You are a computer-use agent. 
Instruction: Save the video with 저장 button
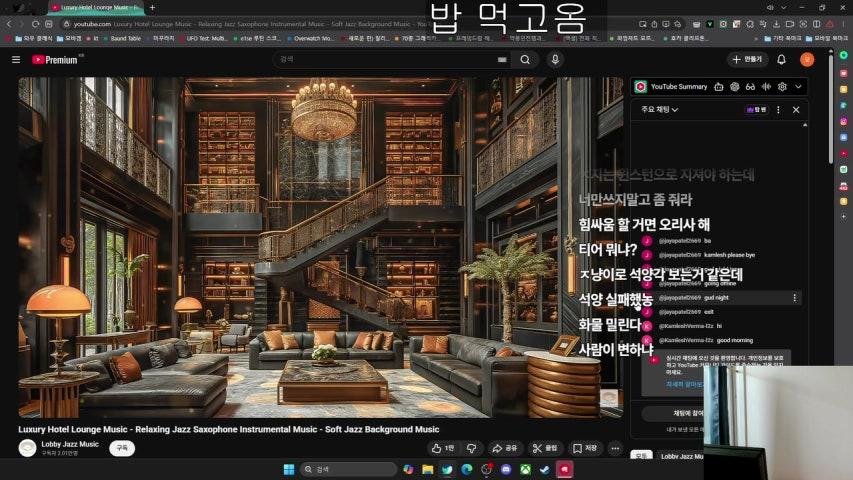[x=585, y=448]
